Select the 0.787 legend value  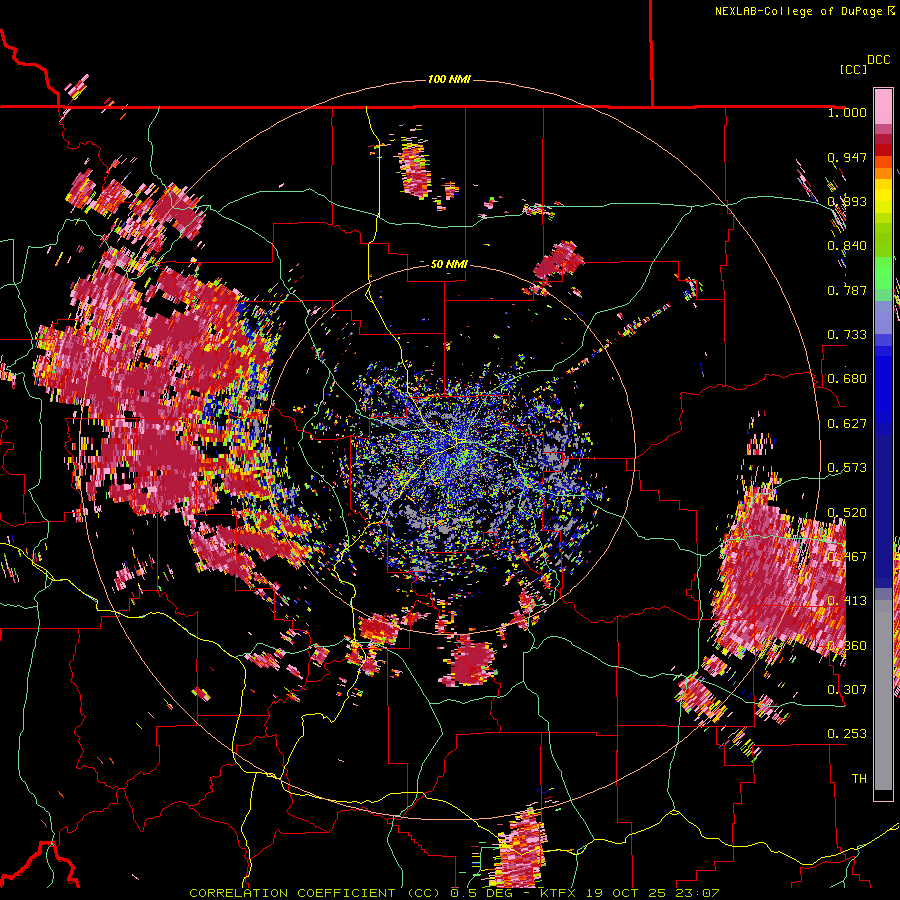coord(847,290)
